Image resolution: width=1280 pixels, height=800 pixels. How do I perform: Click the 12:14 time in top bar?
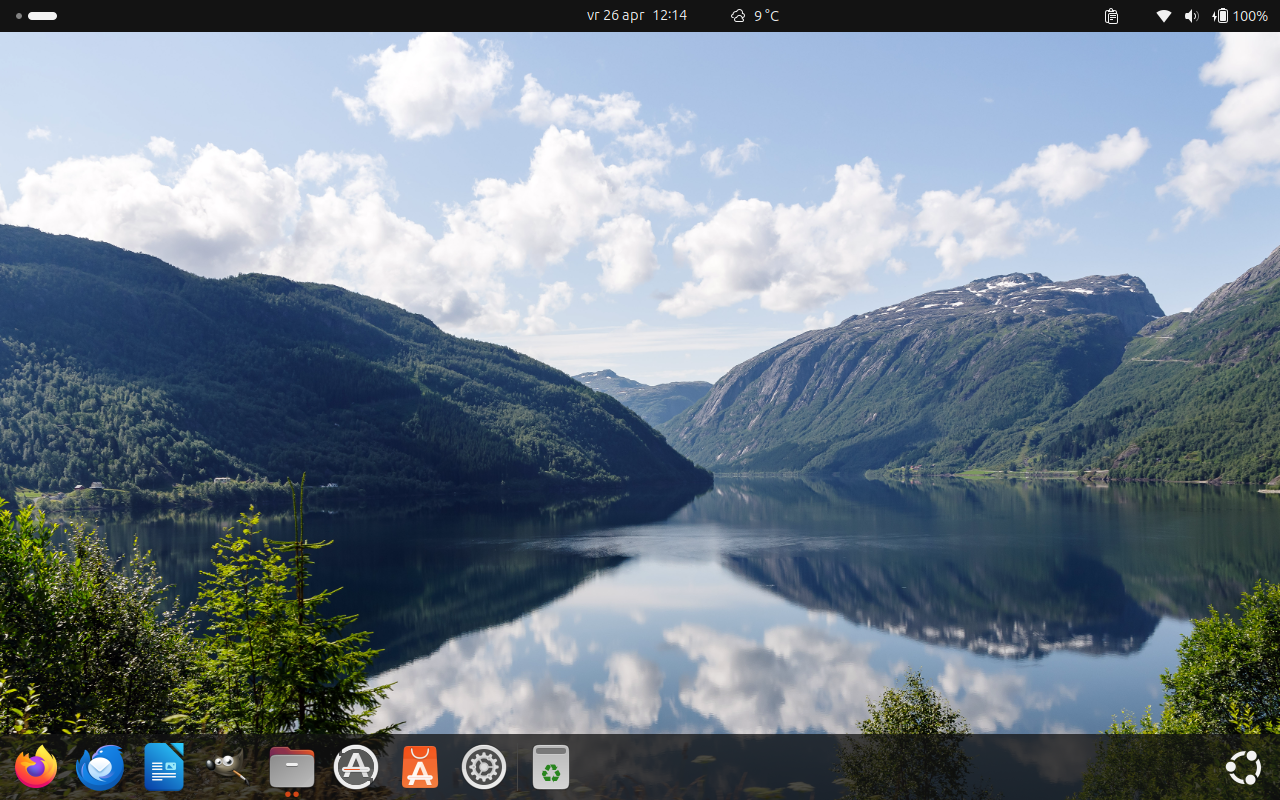point(670,16)
